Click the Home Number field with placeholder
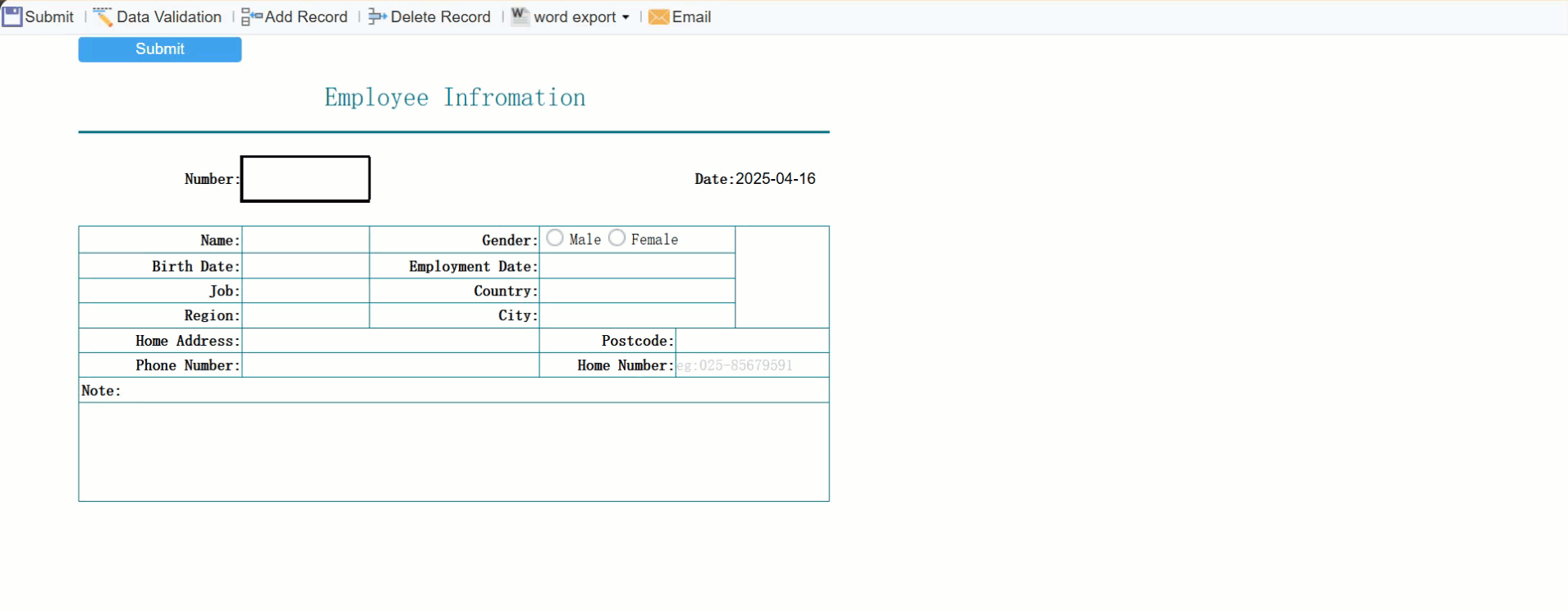 752,365
